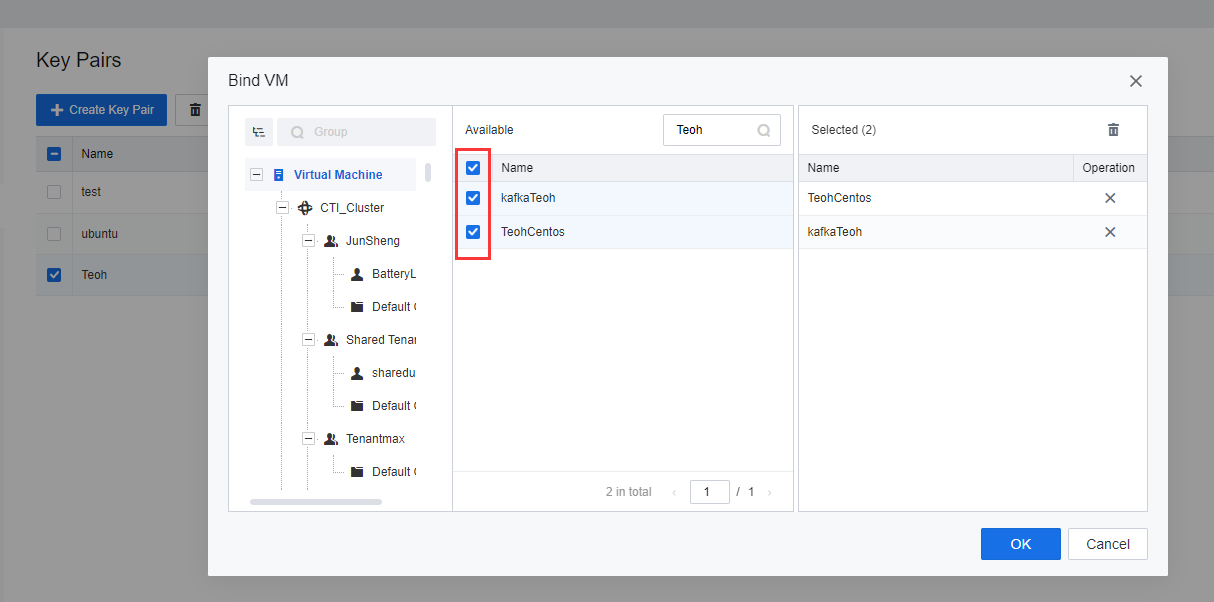Select the Tenantmax tree item
Viewport: 1214px width, 602px height.
pyautogui.click(x=375, y=439)
